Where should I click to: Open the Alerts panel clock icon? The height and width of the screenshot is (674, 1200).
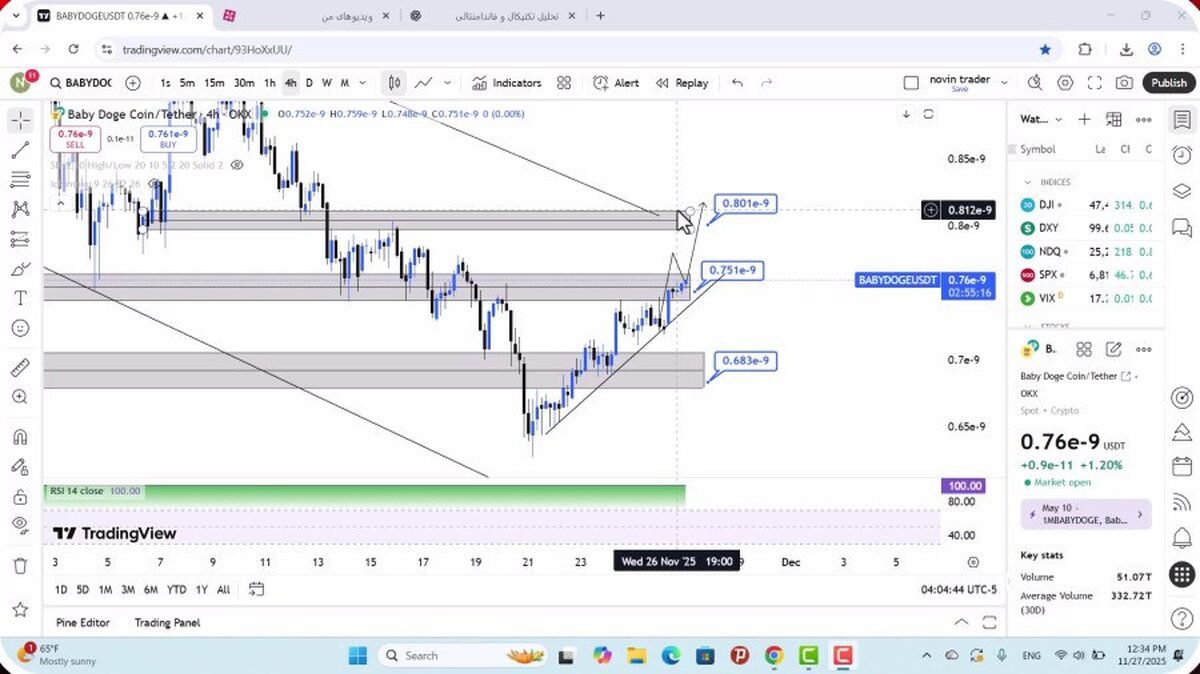(1181, 155)
